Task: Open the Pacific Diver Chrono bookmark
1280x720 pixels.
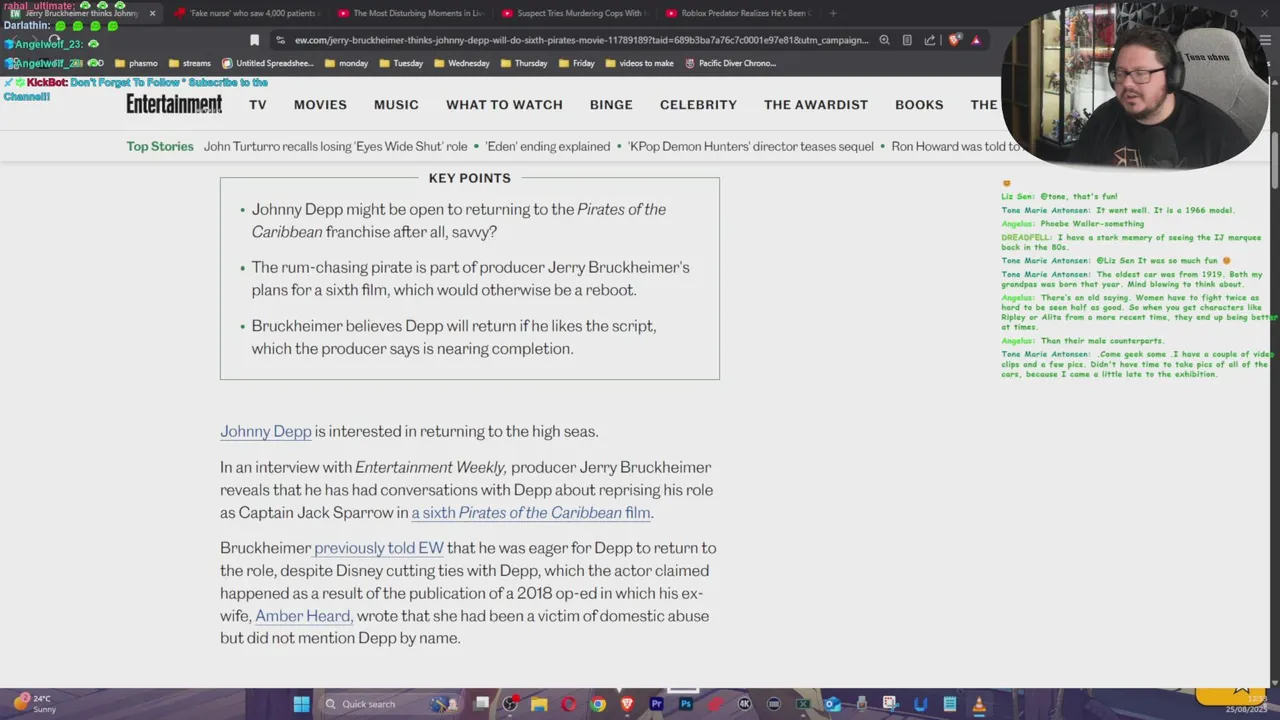Action: coord(730,63)
